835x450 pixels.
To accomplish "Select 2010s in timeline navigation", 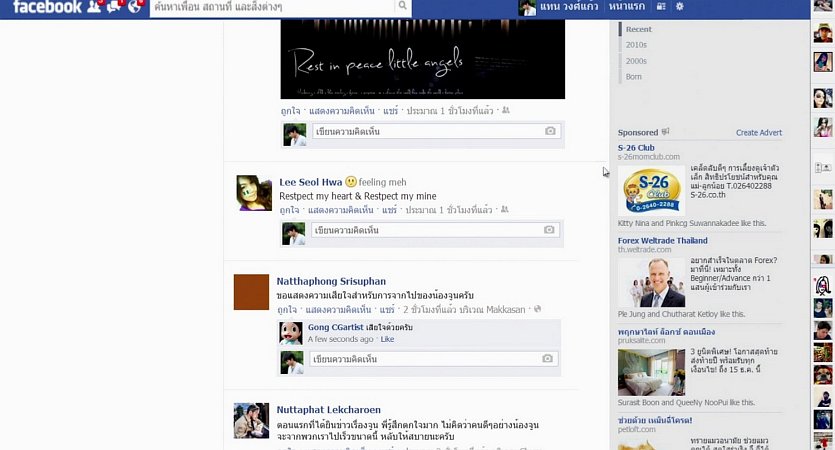I will coord(636,45).
